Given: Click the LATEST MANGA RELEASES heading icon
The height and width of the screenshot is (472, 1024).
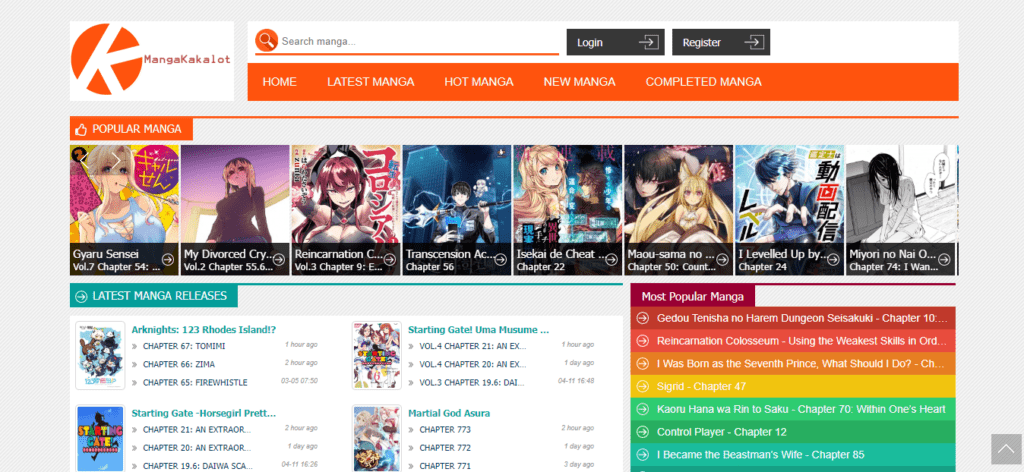Looking at the screenshot, I should coord(81,296).
